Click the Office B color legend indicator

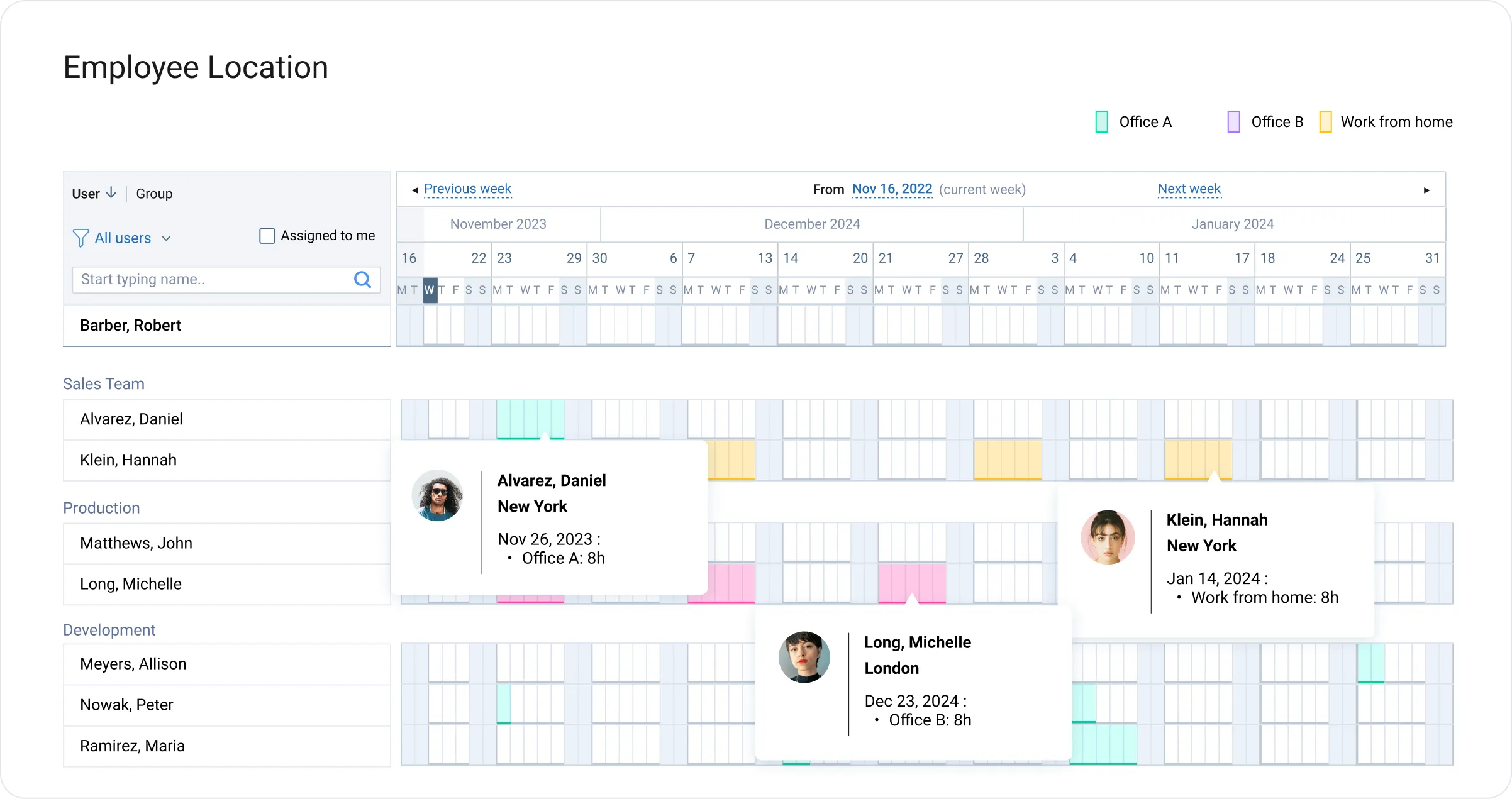(x=1232, y=121)
